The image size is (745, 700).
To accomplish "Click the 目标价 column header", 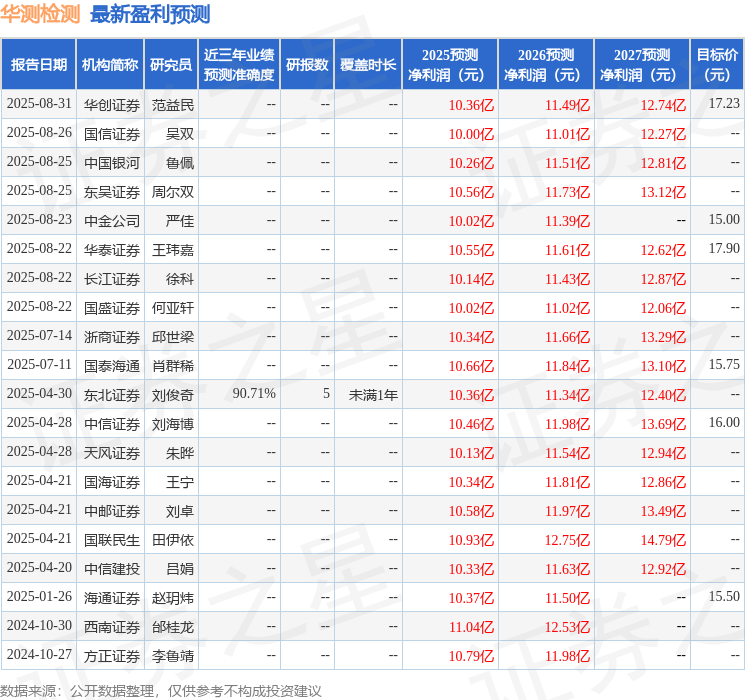I will tap(716, 65).
